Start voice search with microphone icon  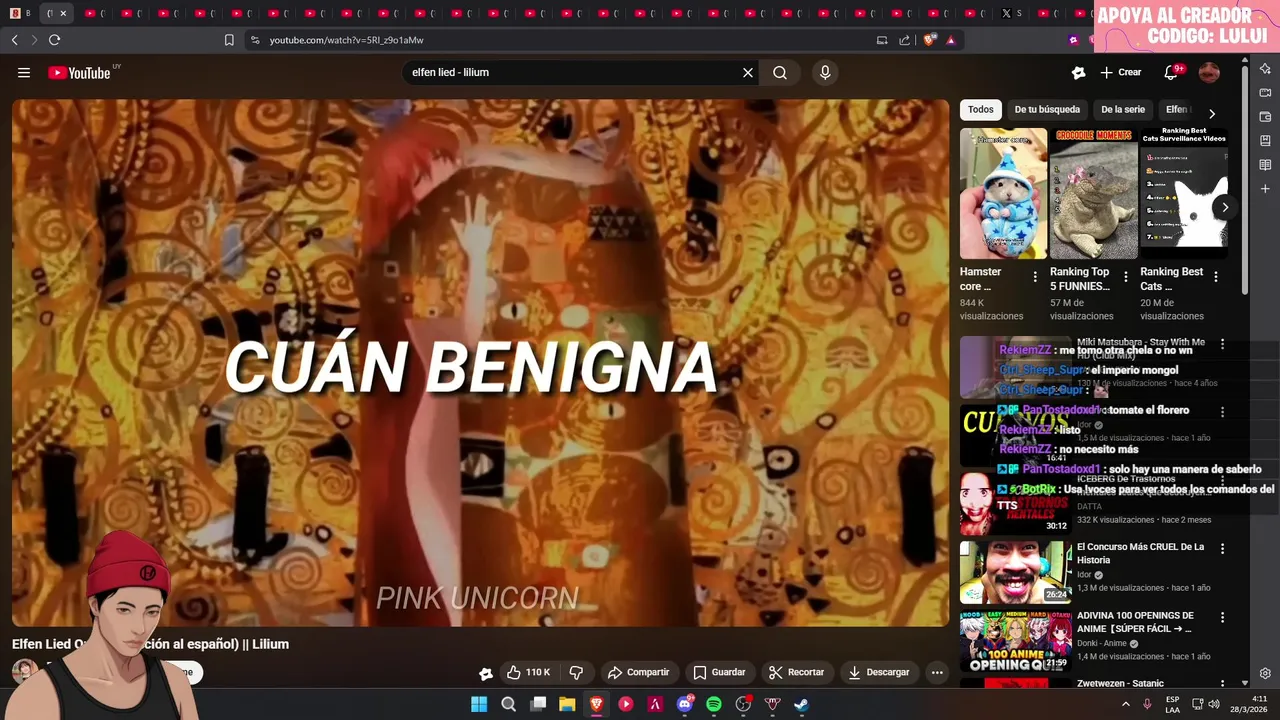tap(825, 72)
